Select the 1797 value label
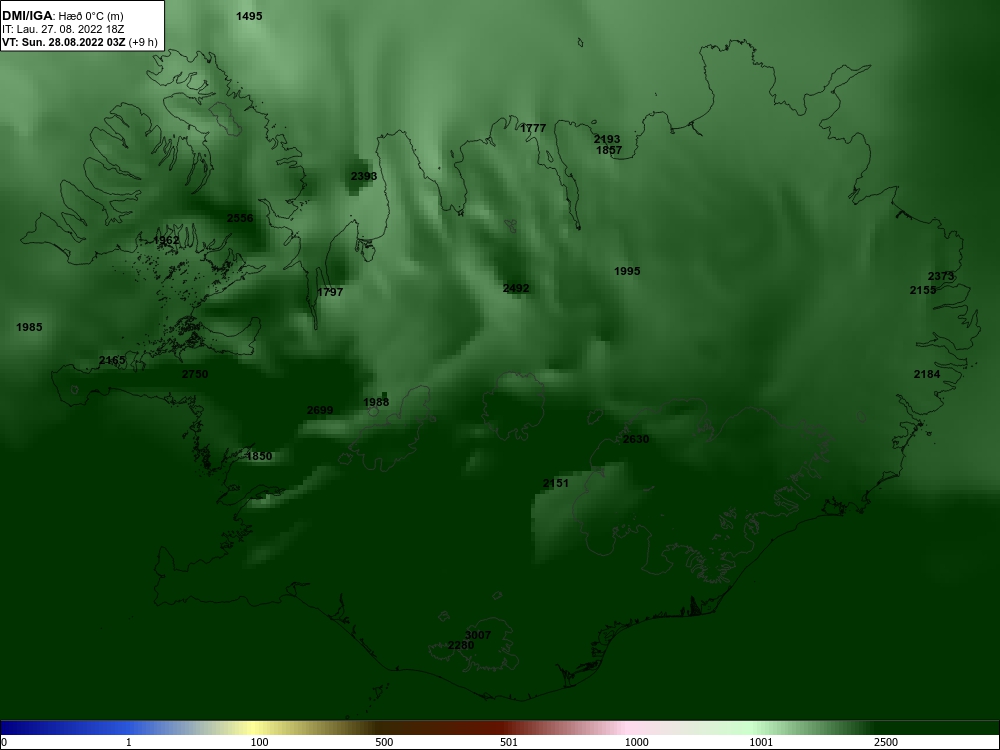 (330, 292)
